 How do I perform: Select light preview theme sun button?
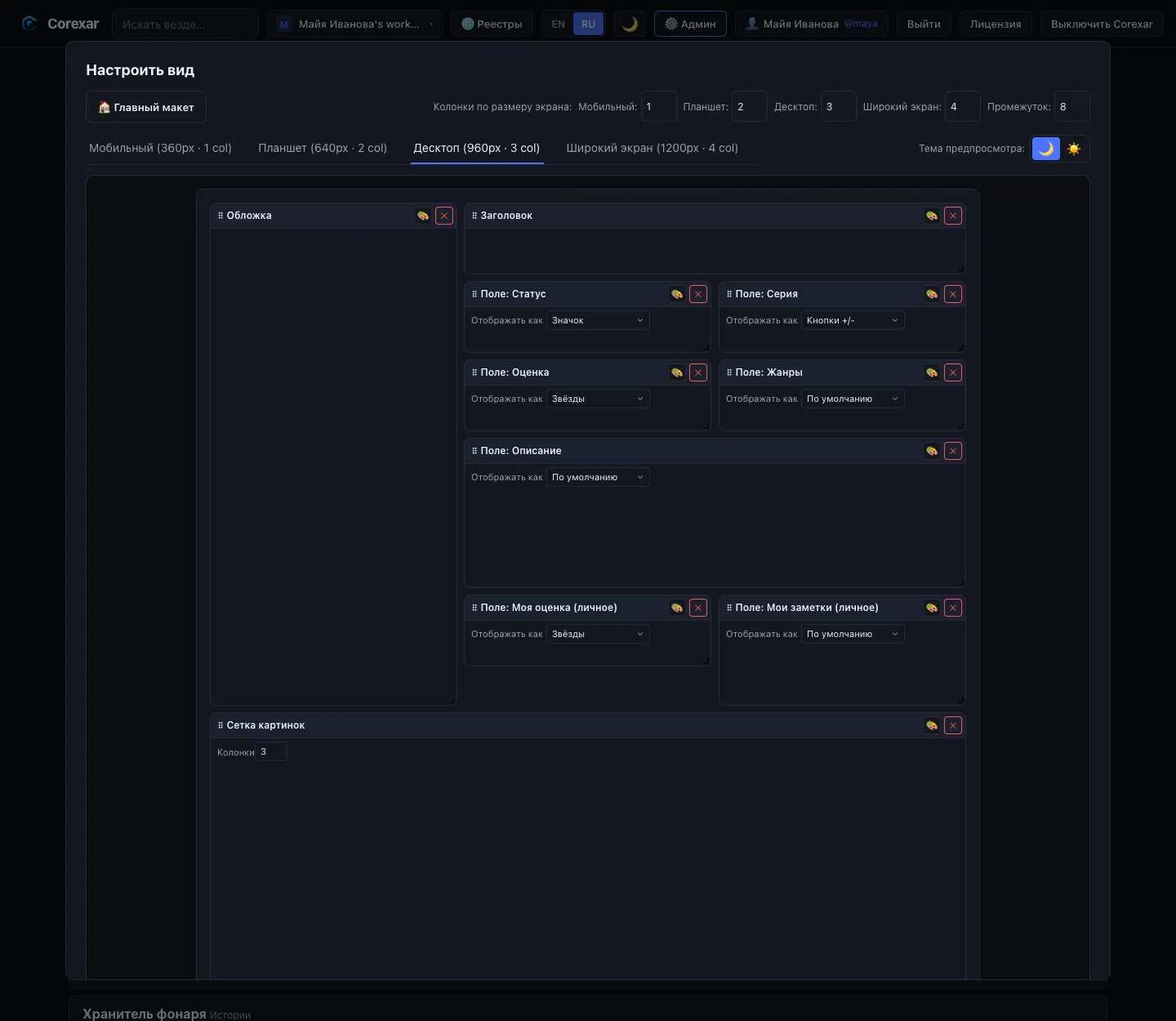1074,149
